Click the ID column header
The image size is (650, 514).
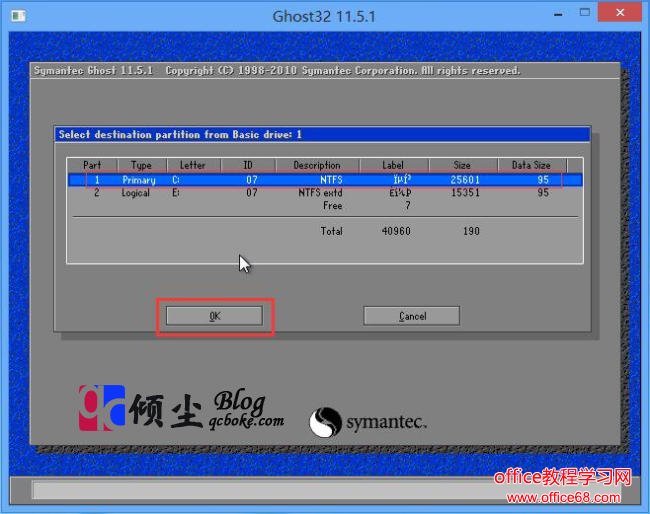tap(248, 165)
